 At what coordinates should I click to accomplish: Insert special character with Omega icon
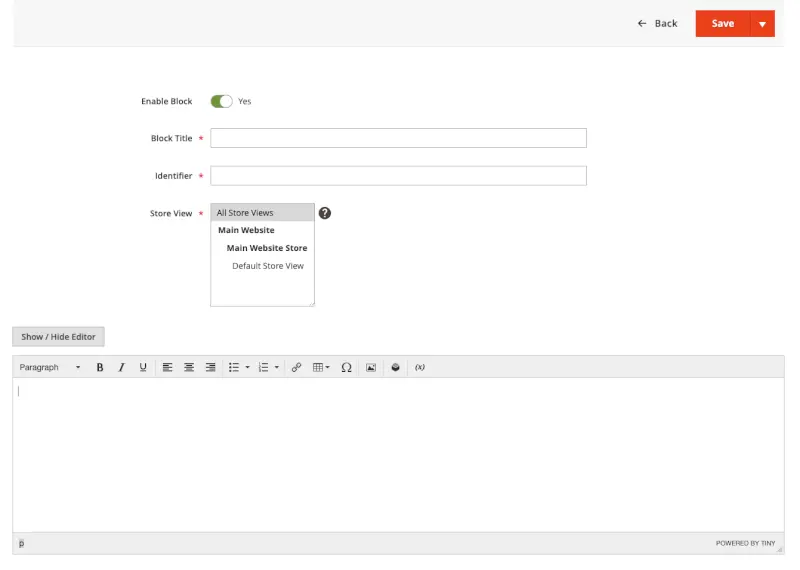[346, 367]
